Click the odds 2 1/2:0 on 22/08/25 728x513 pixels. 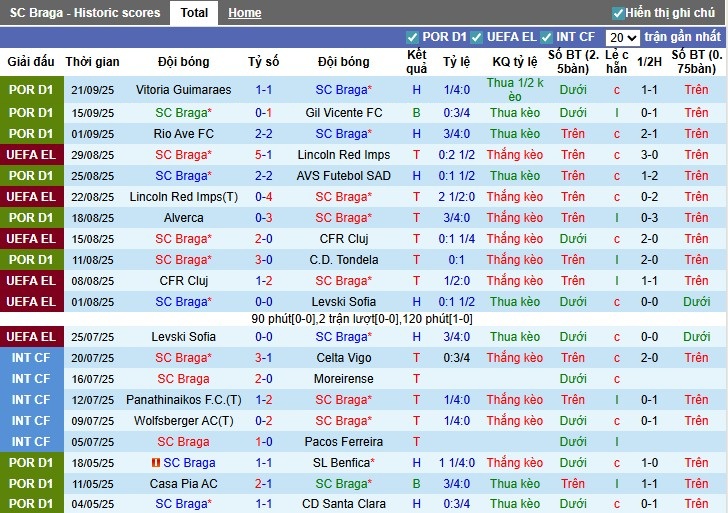(x=456, y=197)
